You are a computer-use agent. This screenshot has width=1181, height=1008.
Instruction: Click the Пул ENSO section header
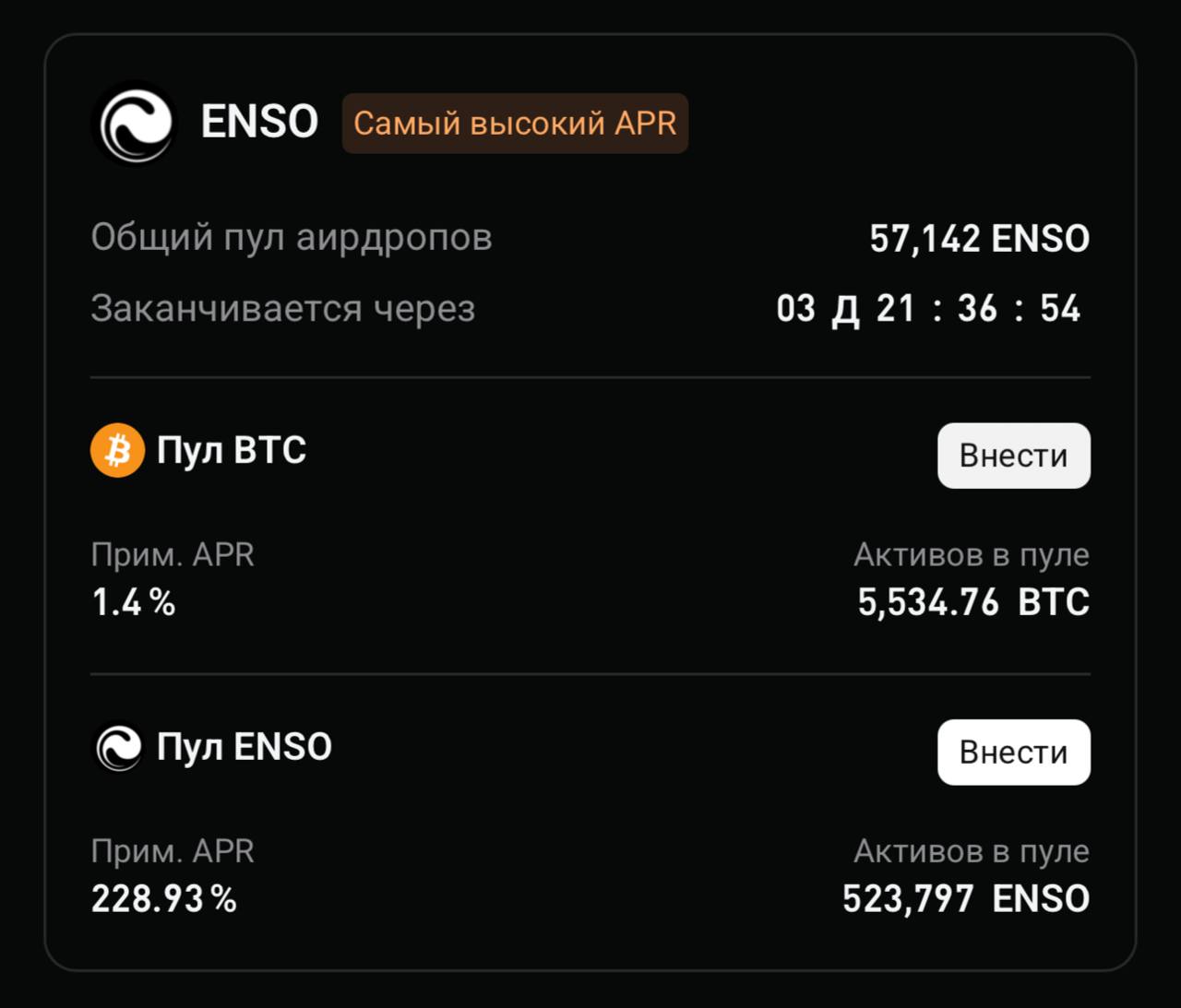245,747
